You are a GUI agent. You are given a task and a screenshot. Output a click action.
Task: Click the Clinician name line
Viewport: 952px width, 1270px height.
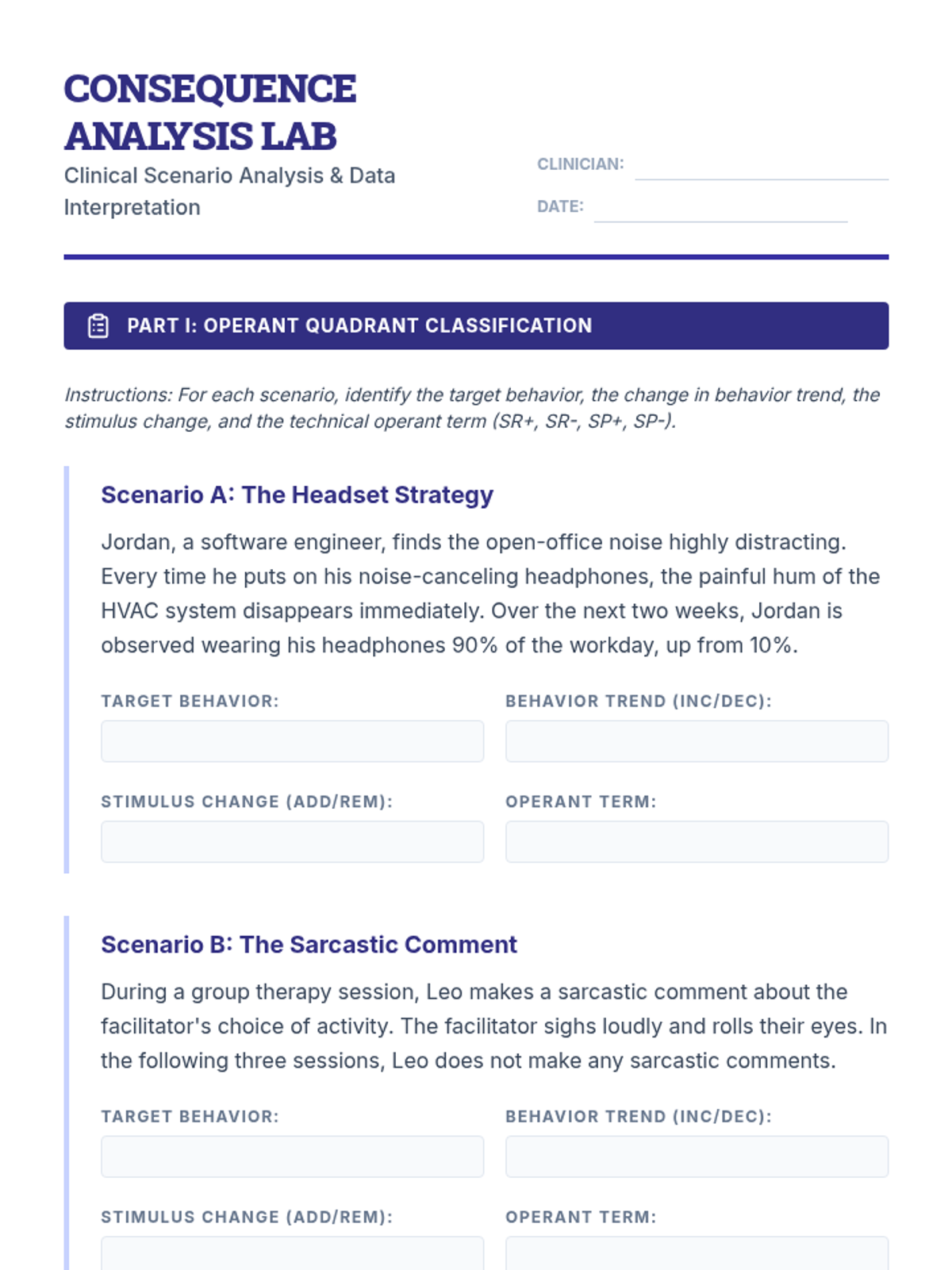761,167
